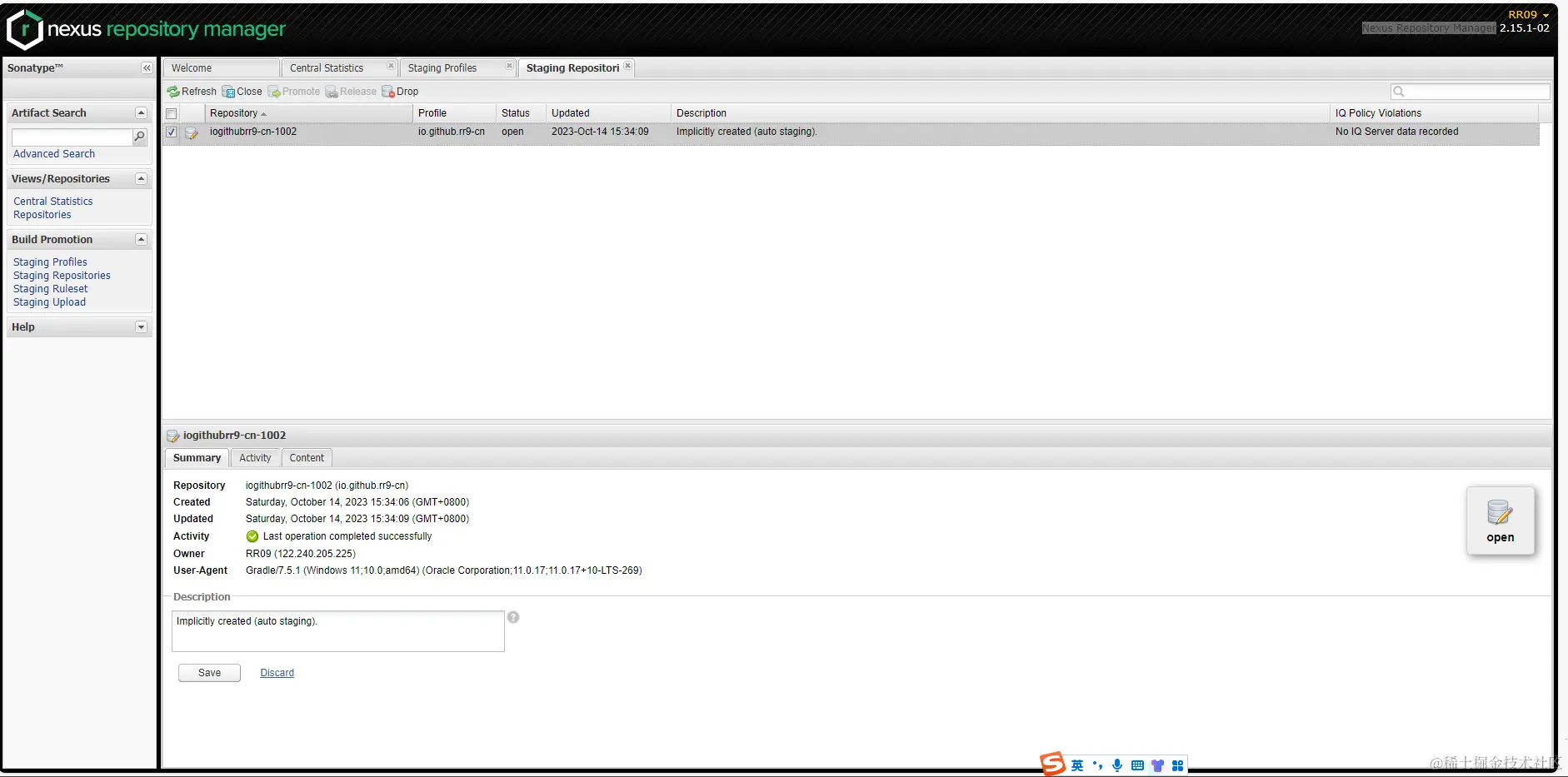Open the Staging Ruleset link
The width and height of the screenshot is (1568, 777).
click(x=50, y=289)
